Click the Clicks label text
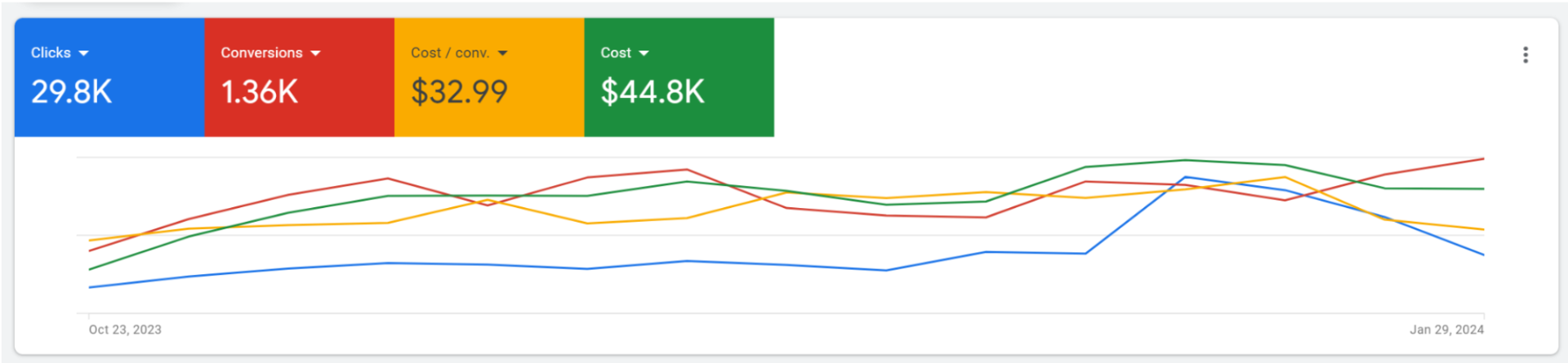The width and height of the screenshot is (1568, 363). pyautogui.click(x=51, y=52)
